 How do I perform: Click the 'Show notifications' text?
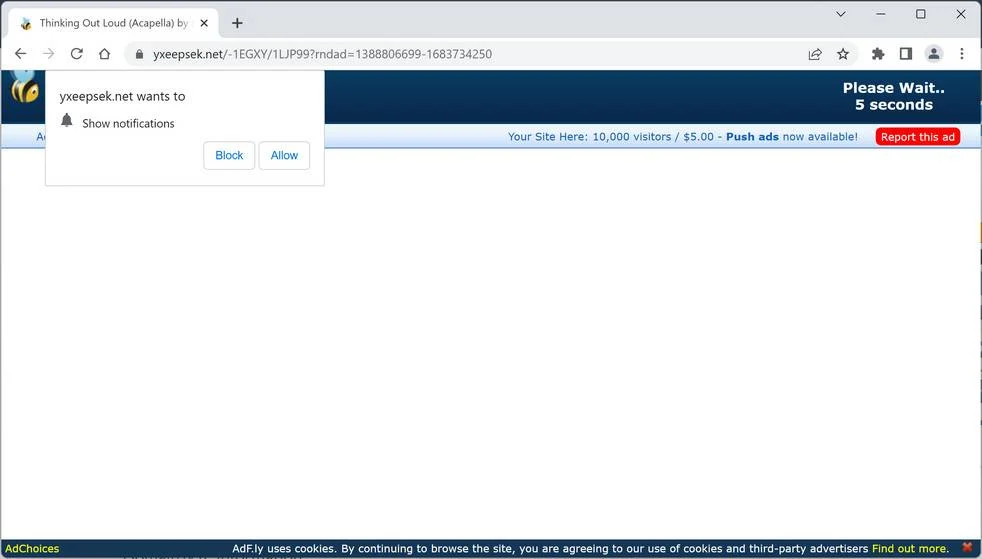128,123
